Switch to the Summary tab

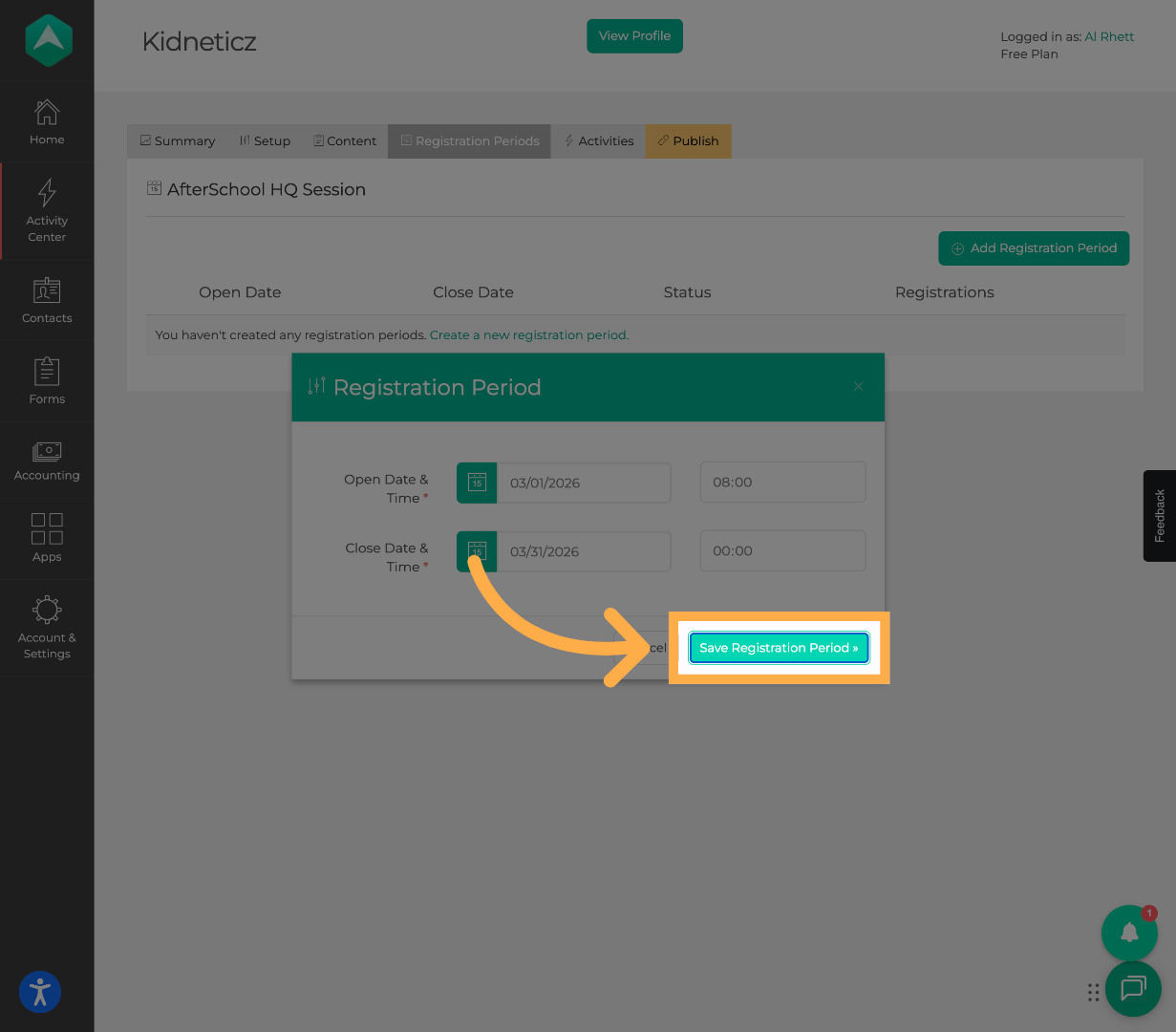[x=178, y=141]
